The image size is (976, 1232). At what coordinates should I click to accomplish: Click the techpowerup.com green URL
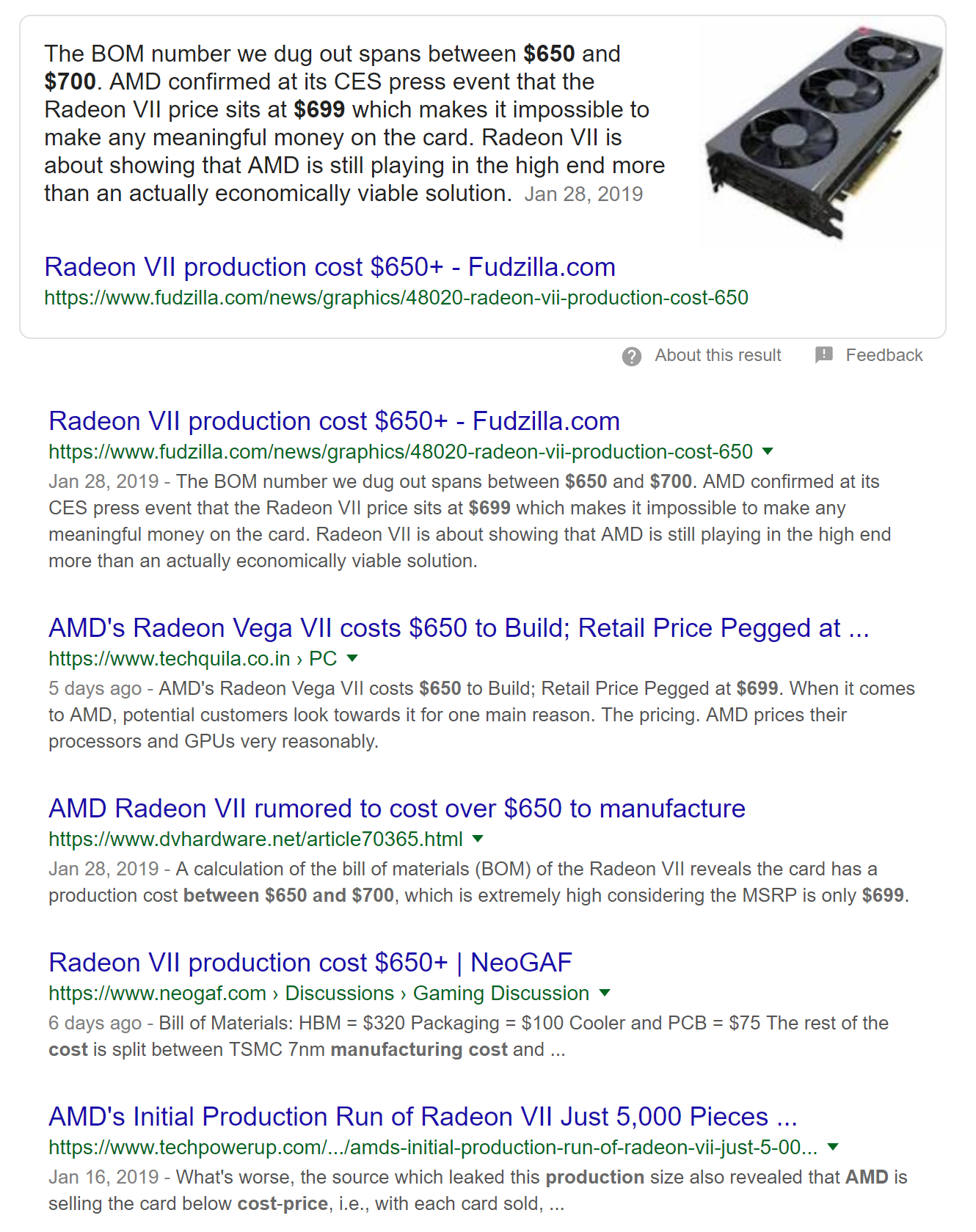point(433,1148)
